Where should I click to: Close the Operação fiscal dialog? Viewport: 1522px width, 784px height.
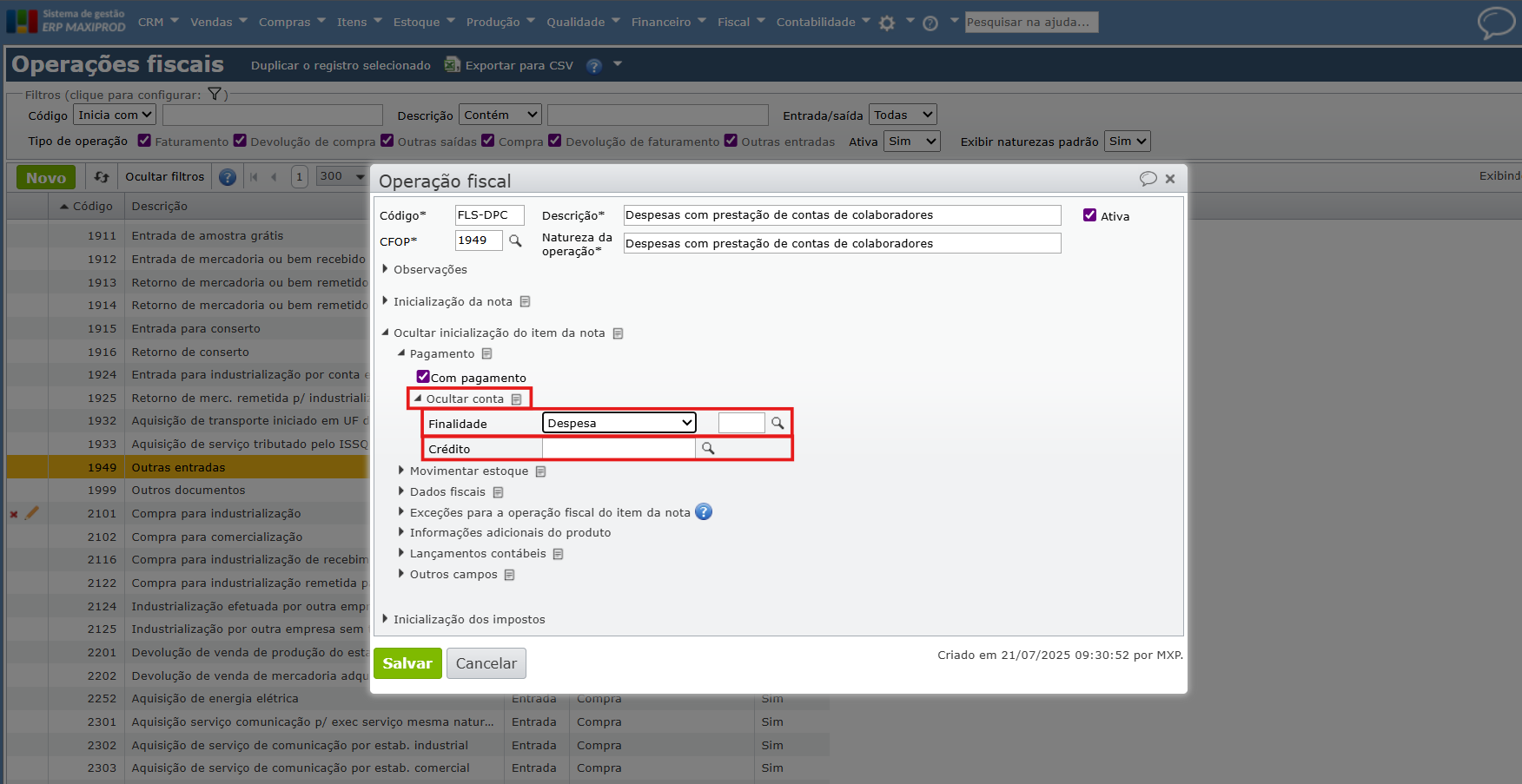(1170, 179)
